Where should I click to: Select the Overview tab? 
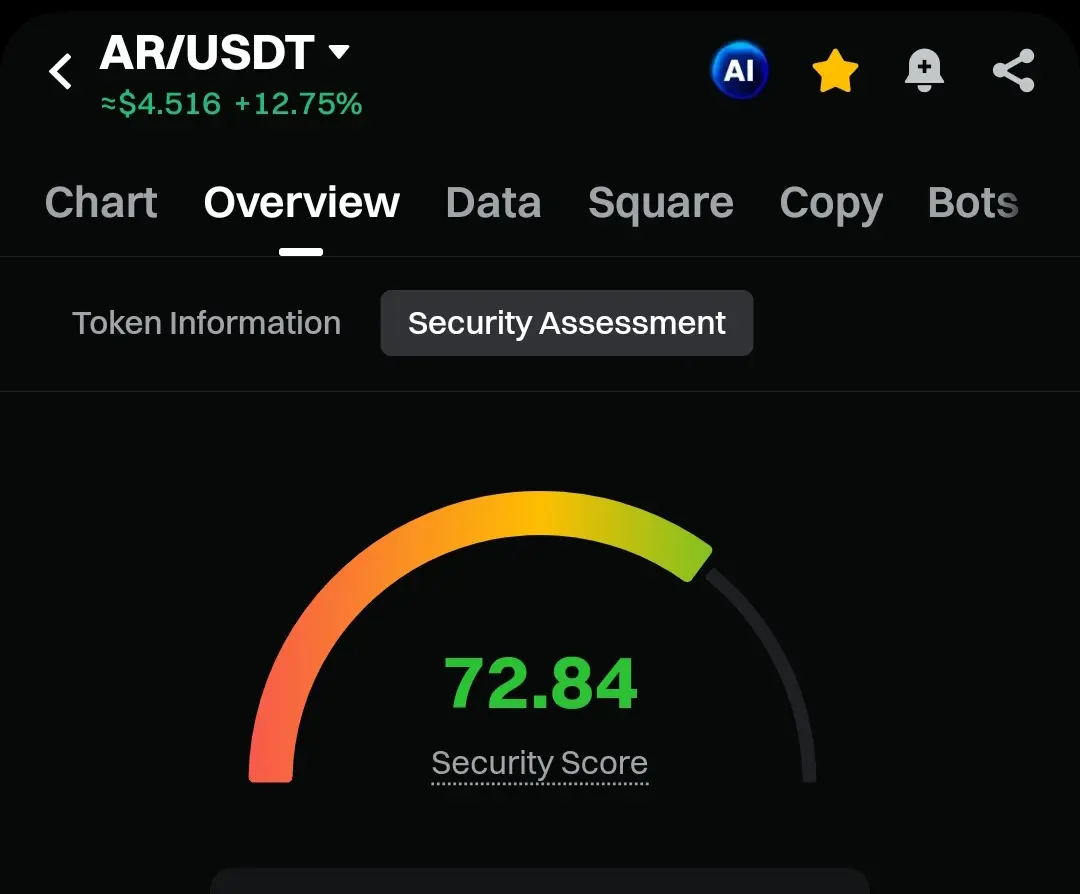pos(302,202)
